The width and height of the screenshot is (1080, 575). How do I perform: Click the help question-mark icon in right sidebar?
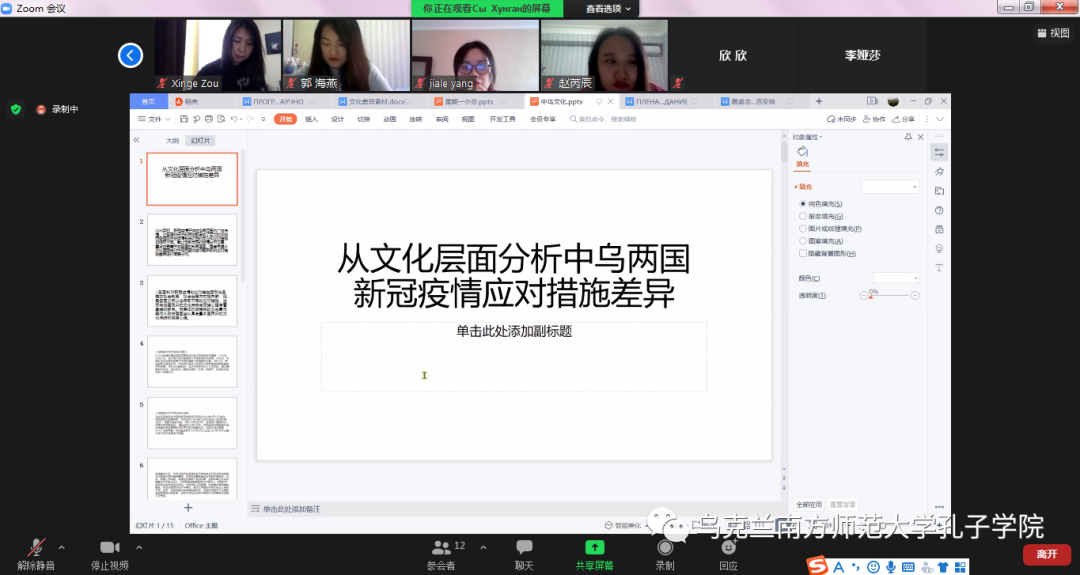pos(939,210)
